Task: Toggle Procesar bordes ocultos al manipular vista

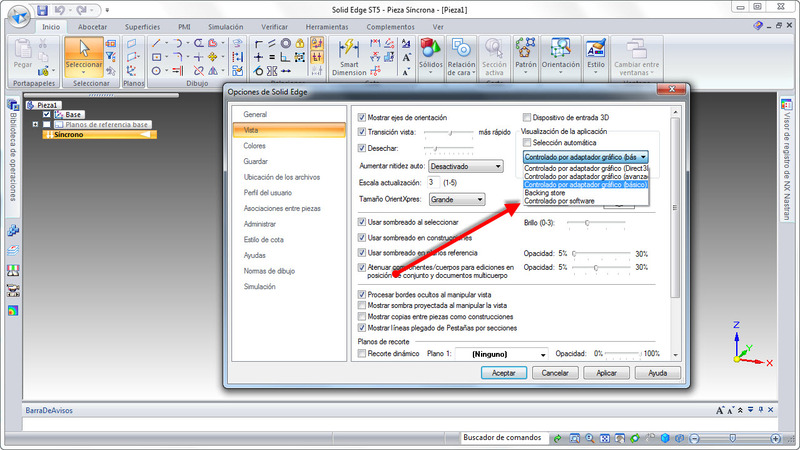Action: click(x=362, y=294)
